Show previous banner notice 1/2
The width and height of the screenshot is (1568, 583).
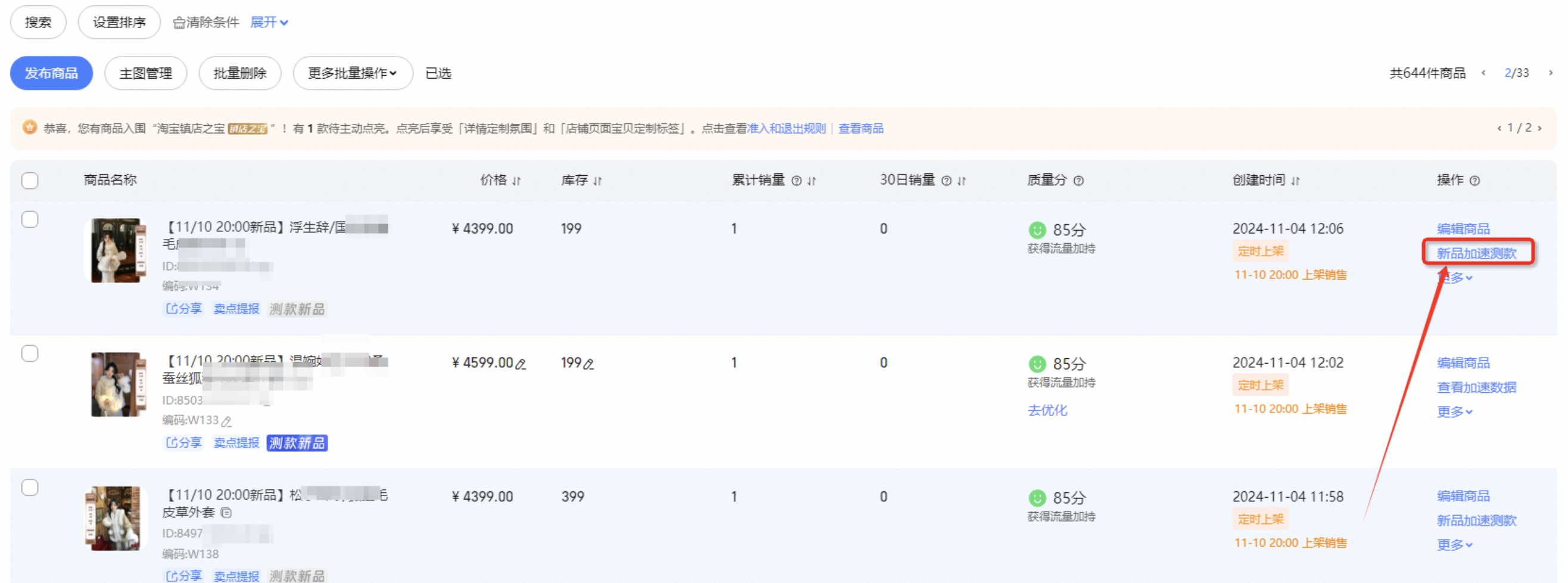point(1499,129)
